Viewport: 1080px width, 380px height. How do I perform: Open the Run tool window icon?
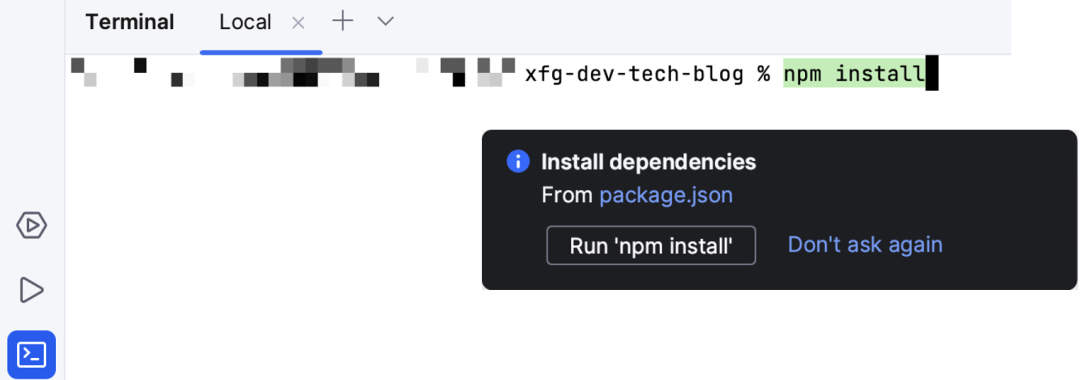pyautogui.click(x=32, y=290)
